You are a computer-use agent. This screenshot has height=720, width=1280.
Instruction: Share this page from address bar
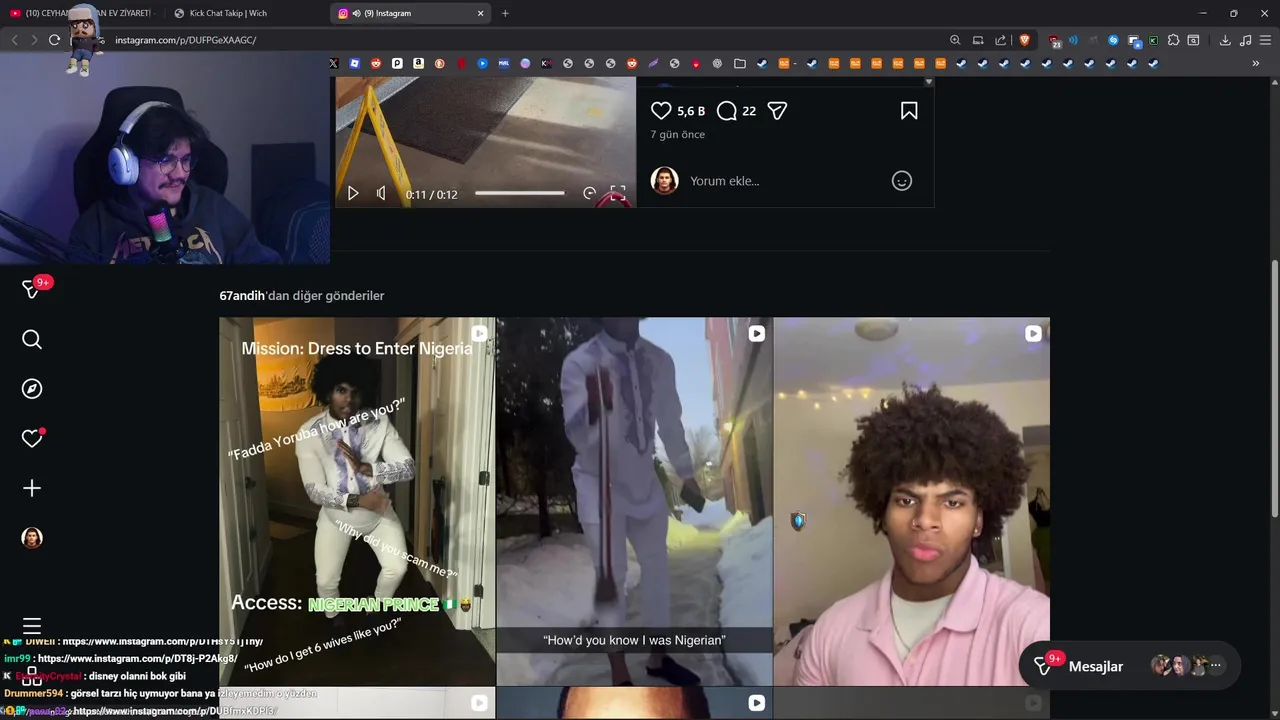(x=1001, y=40)
